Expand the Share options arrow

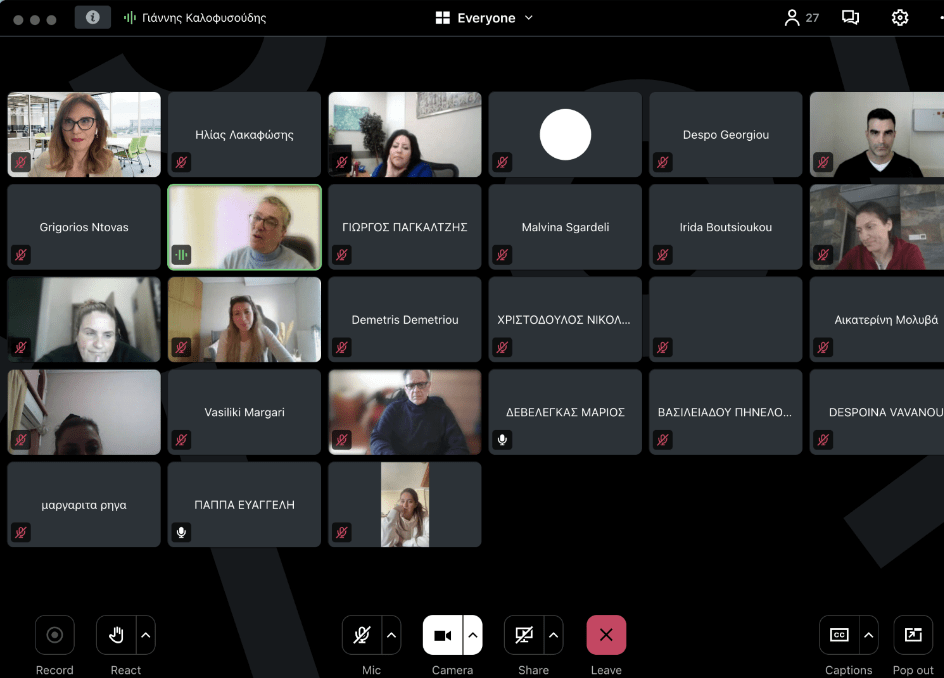coord(553,635)
